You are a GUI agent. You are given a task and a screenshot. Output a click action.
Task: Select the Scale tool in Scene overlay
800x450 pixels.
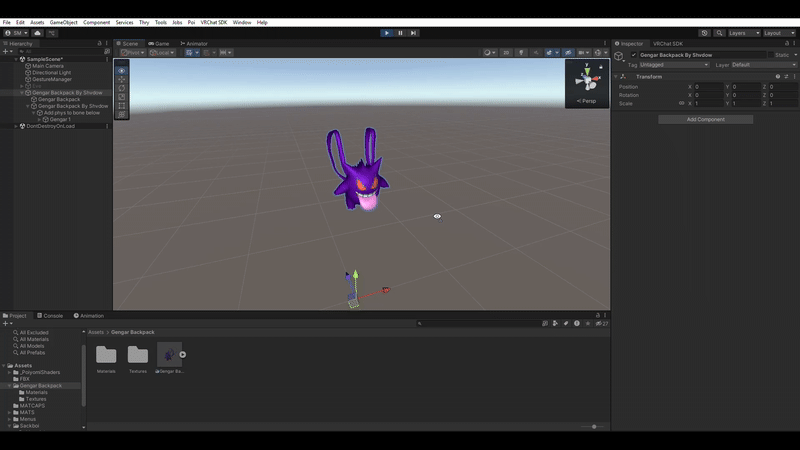pyautogui.click(x=121, y=97)
